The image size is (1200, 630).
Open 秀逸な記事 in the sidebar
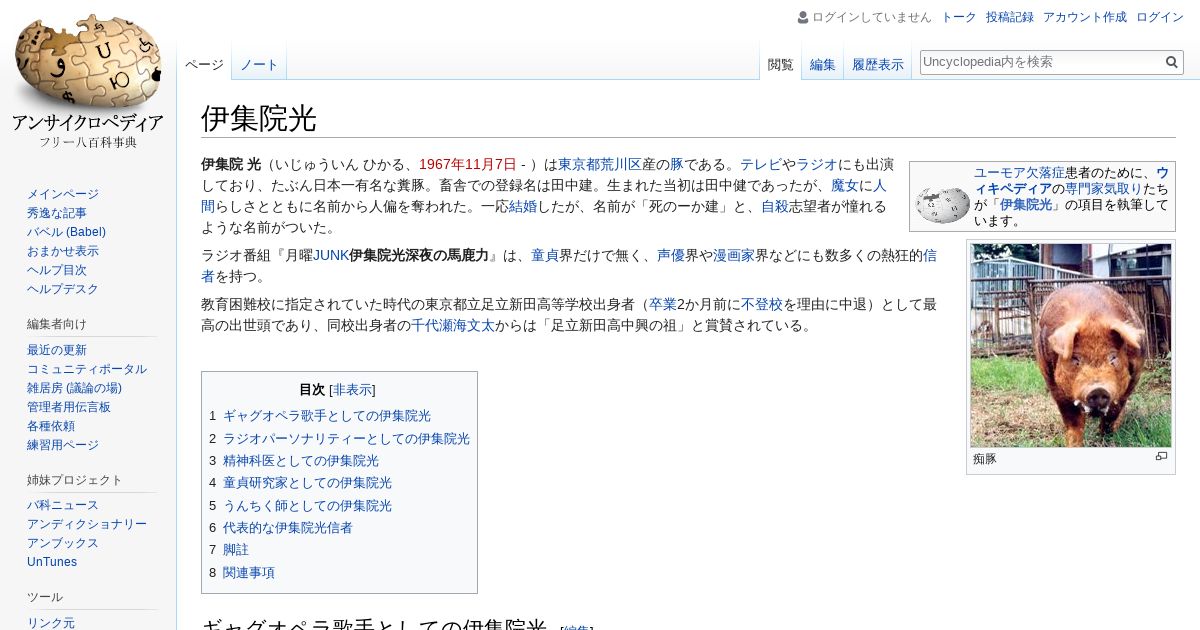coord(57,213)
